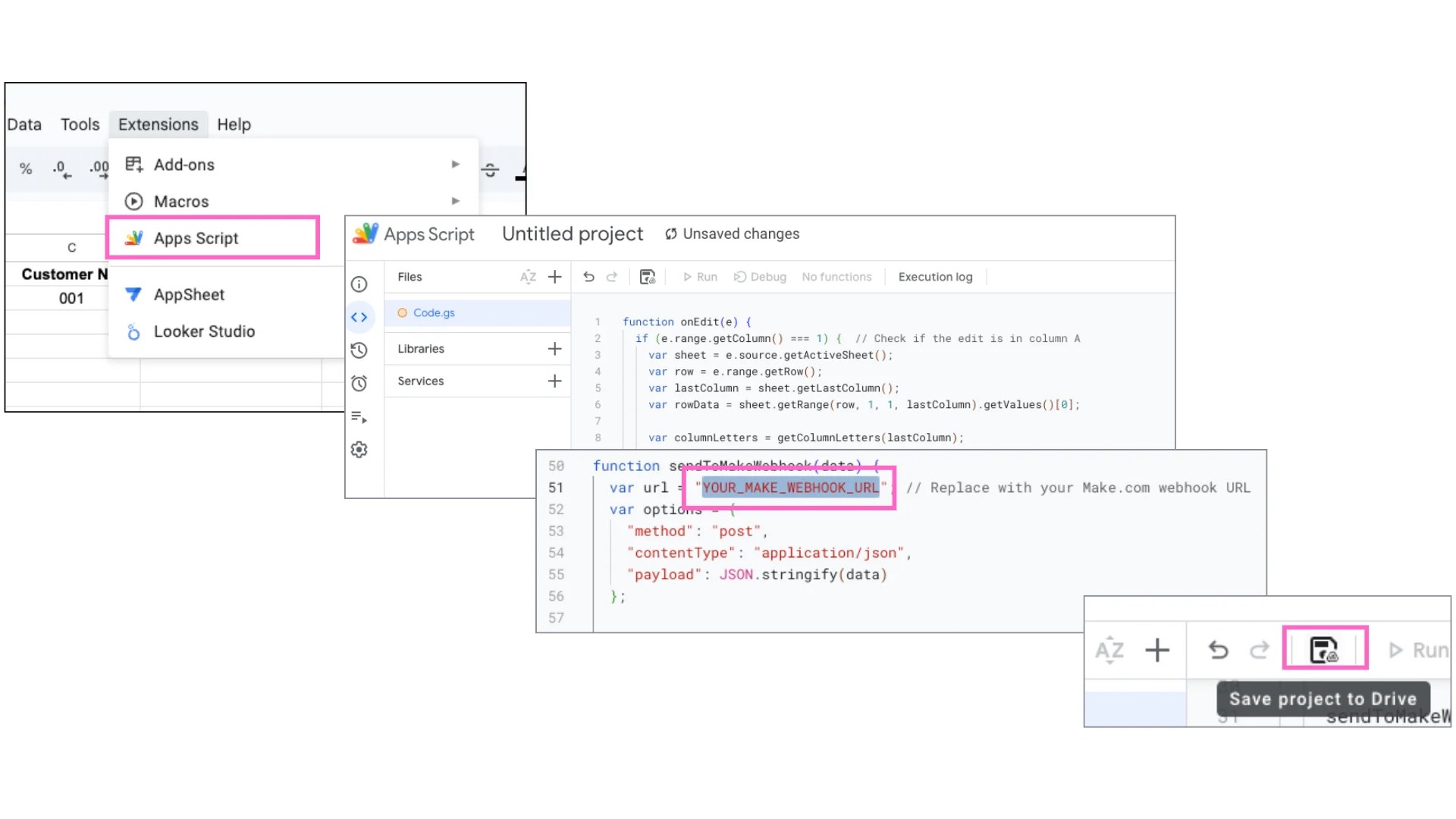Choose AppSheet menu entry
The height and width of the screenshot is (819, 1456).
(x=189, y=294)
